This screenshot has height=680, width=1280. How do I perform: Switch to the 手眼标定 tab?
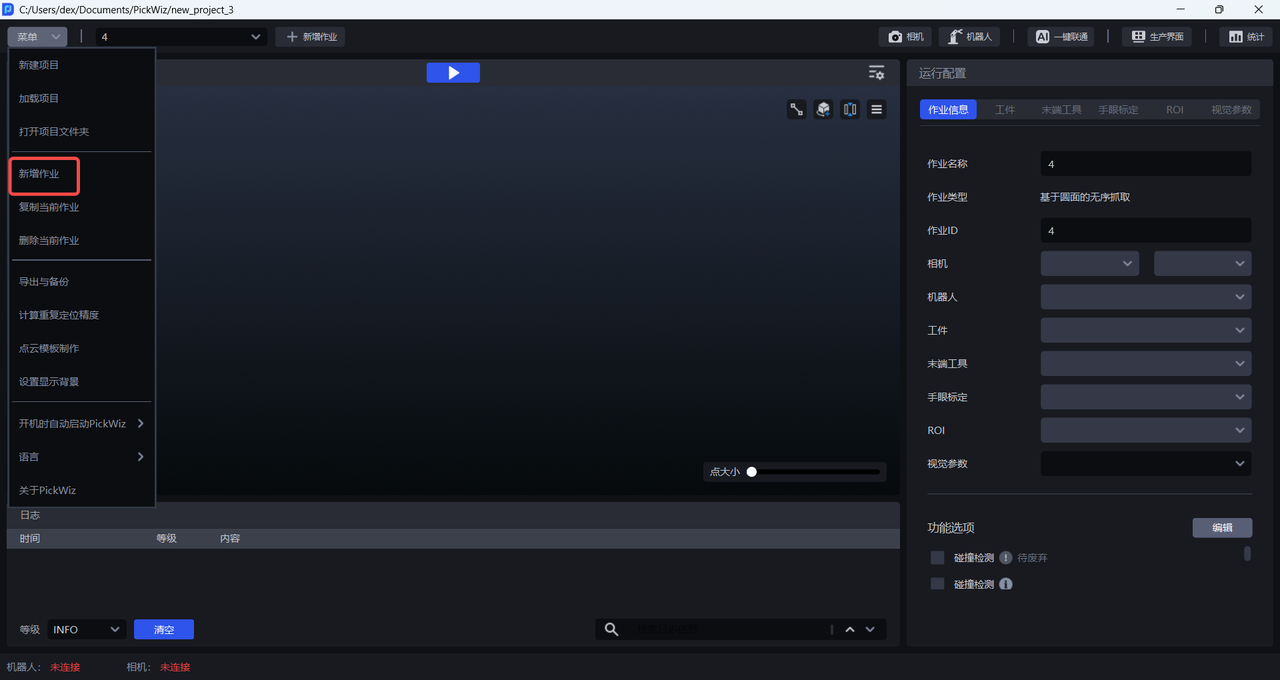tap(1118, 110)
